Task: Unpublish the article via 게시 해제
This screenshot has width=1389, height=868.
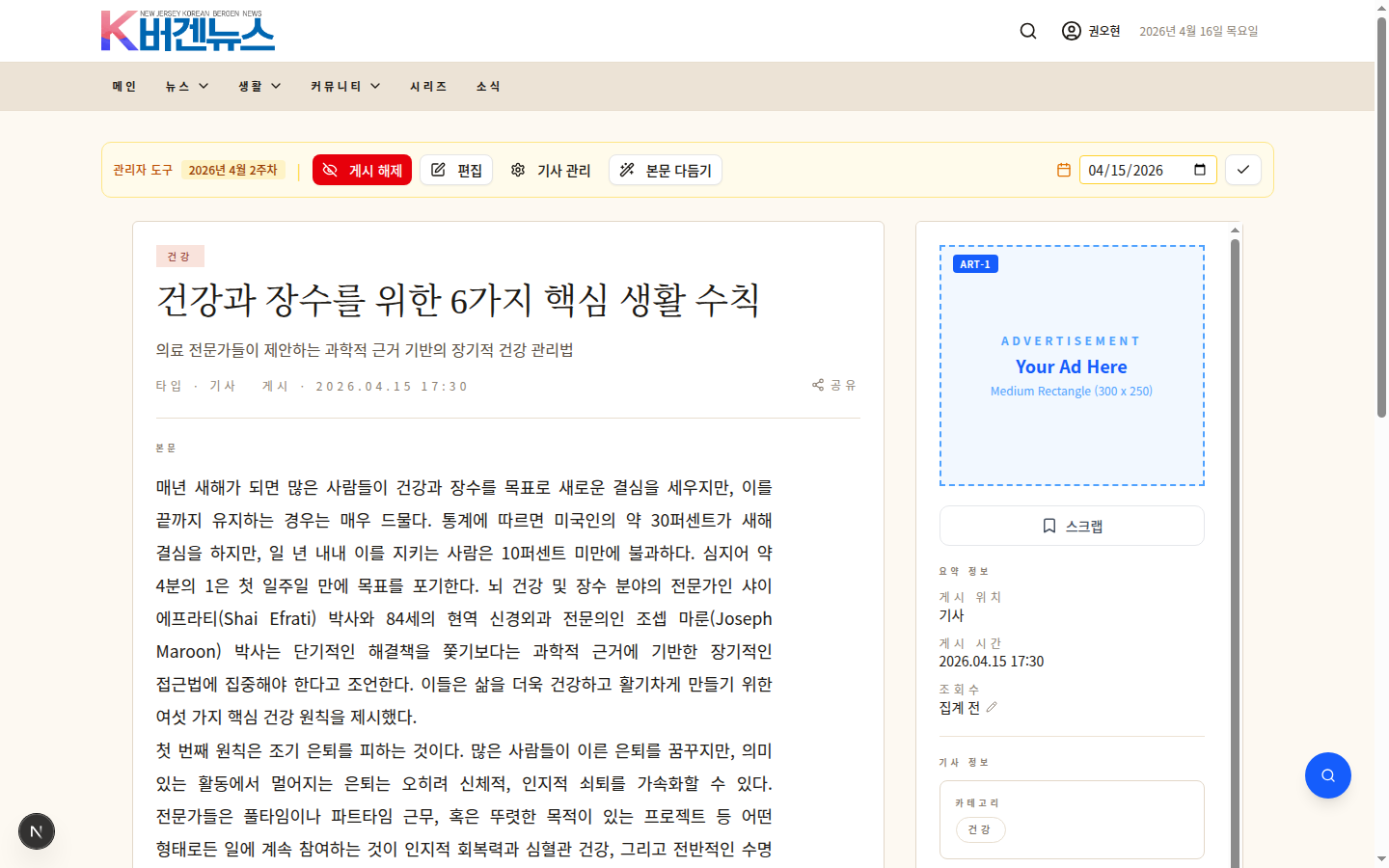Action: pos(362,169)
